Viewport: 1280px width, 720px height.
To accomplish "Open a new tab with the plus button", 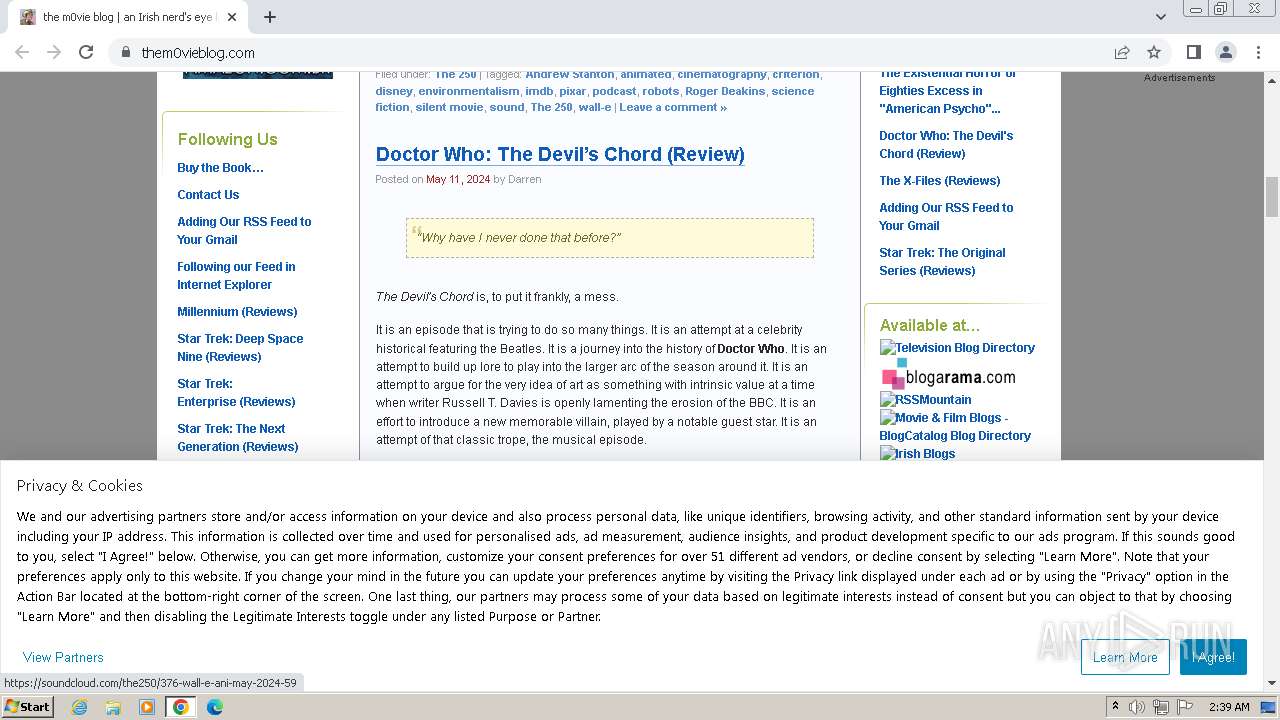I will point(270,17).
